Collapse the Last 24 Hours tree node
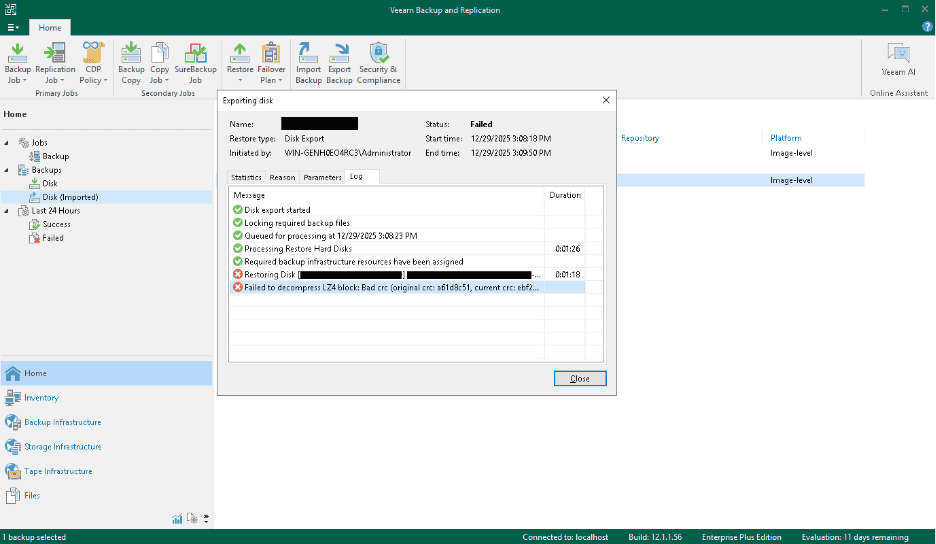The height and width of the screenshot is (544, 936). [x=7, y=211]
